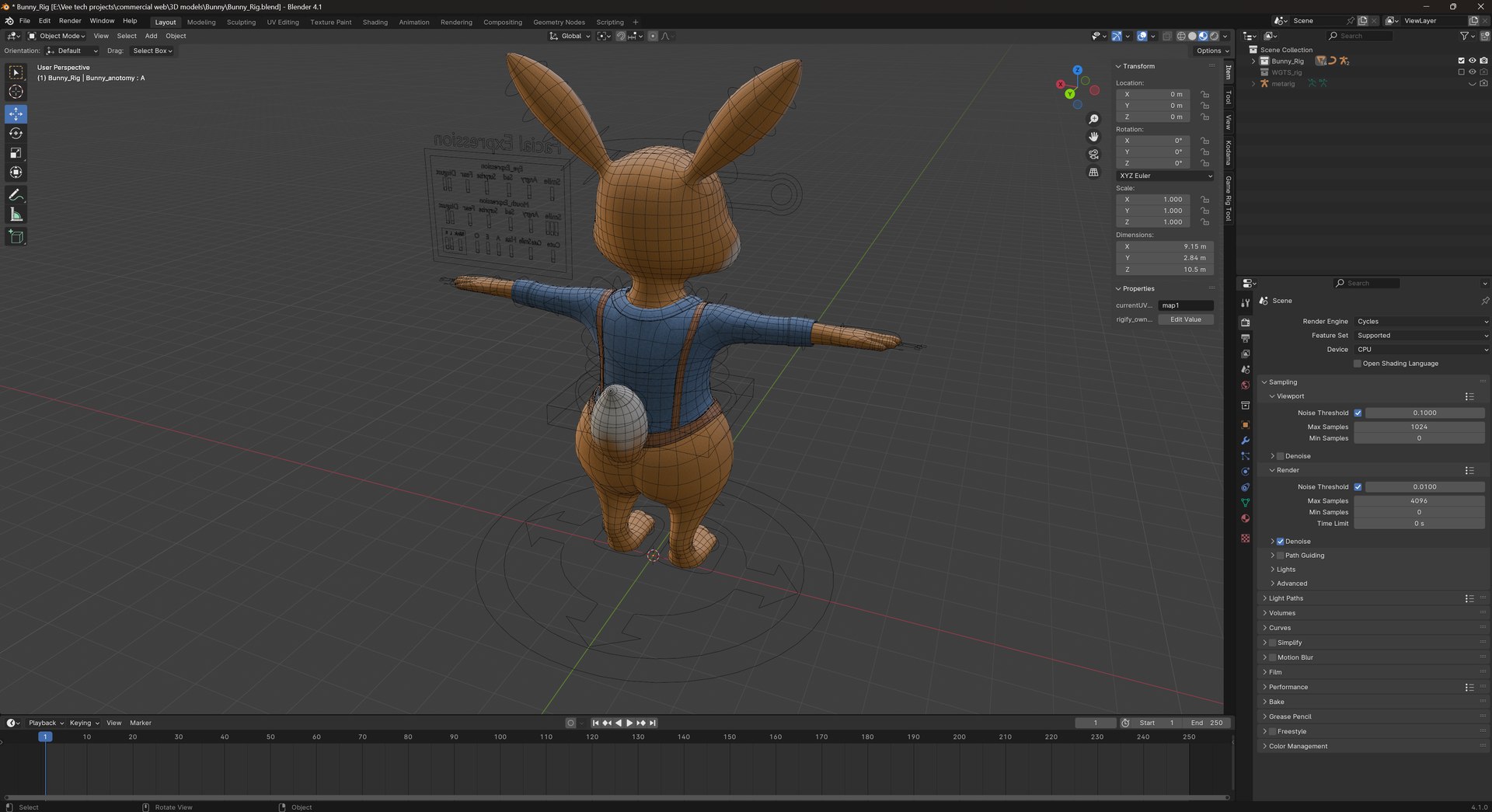1492x812 pixels.
Task: Expand the Bunny_Rig collection in outliner
Action: pyautogui.click(x=1253, y=61)
